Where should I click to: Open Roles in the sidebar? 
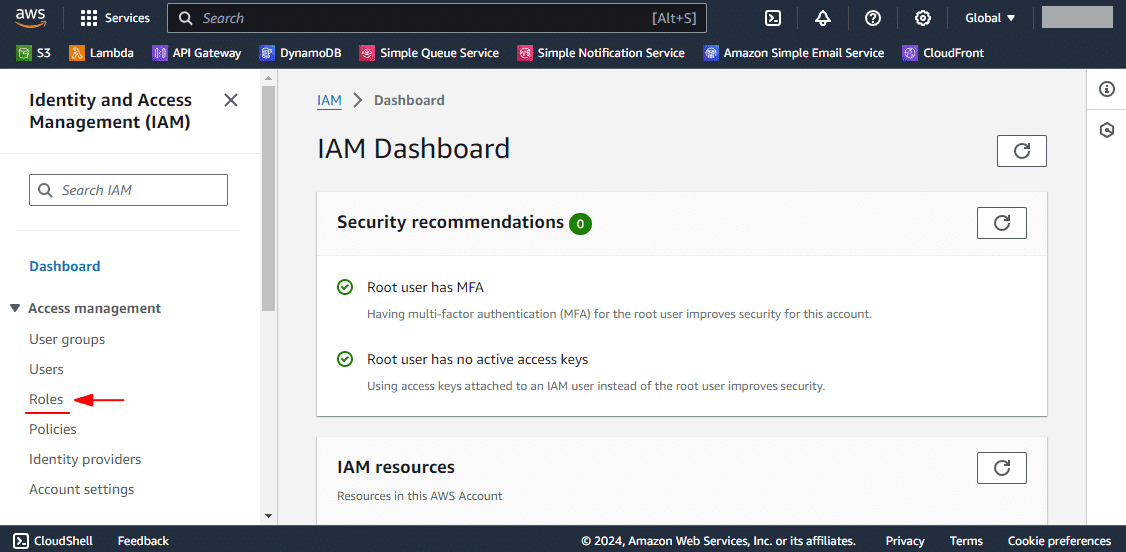tap(46, 399)
